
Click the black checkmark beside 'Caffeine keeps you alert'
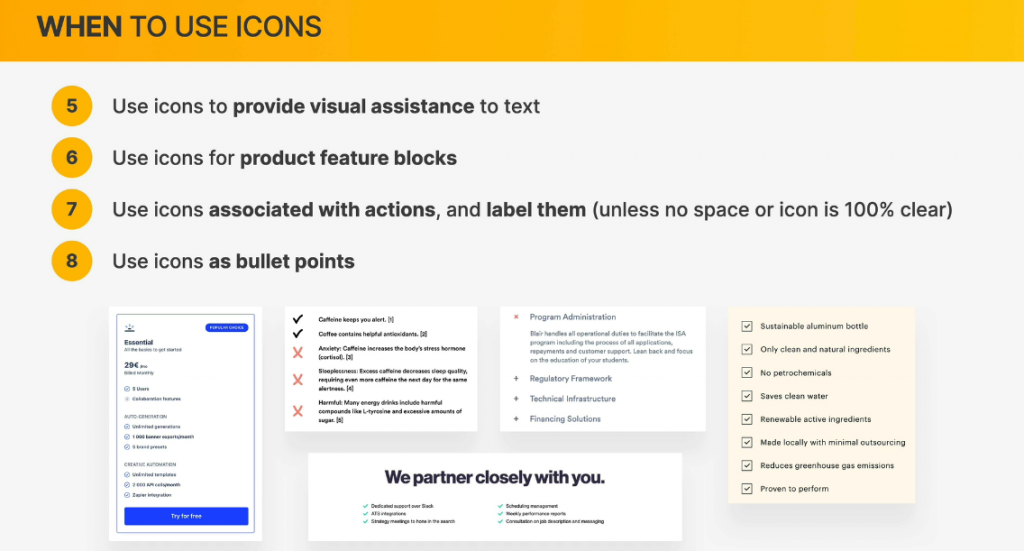pos(297,319)
